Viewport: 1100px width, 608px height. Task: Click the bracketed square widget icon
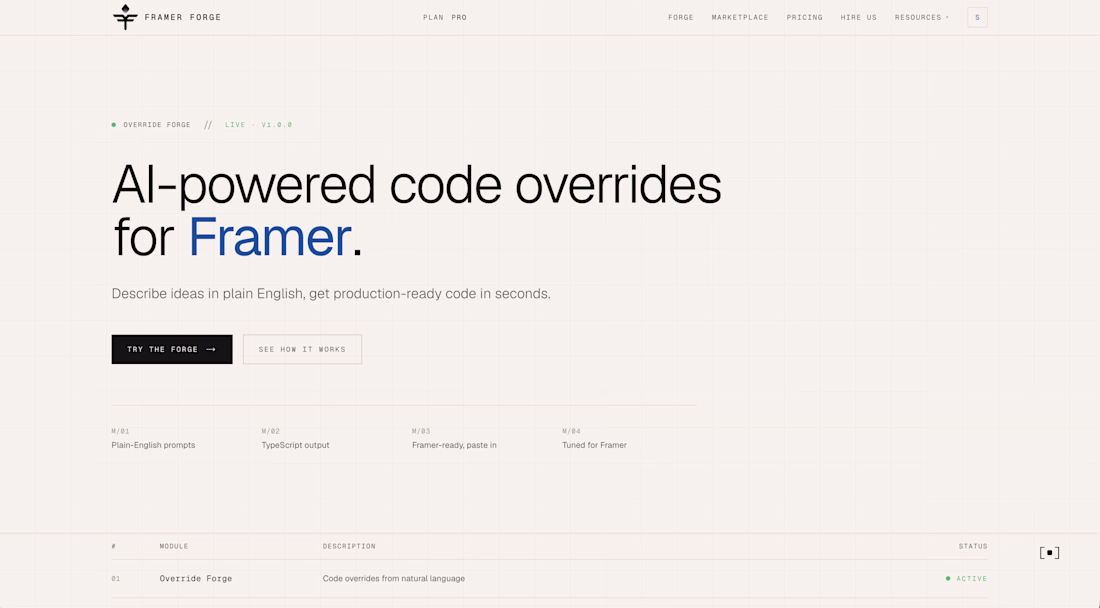click(x=1049, y=553)
